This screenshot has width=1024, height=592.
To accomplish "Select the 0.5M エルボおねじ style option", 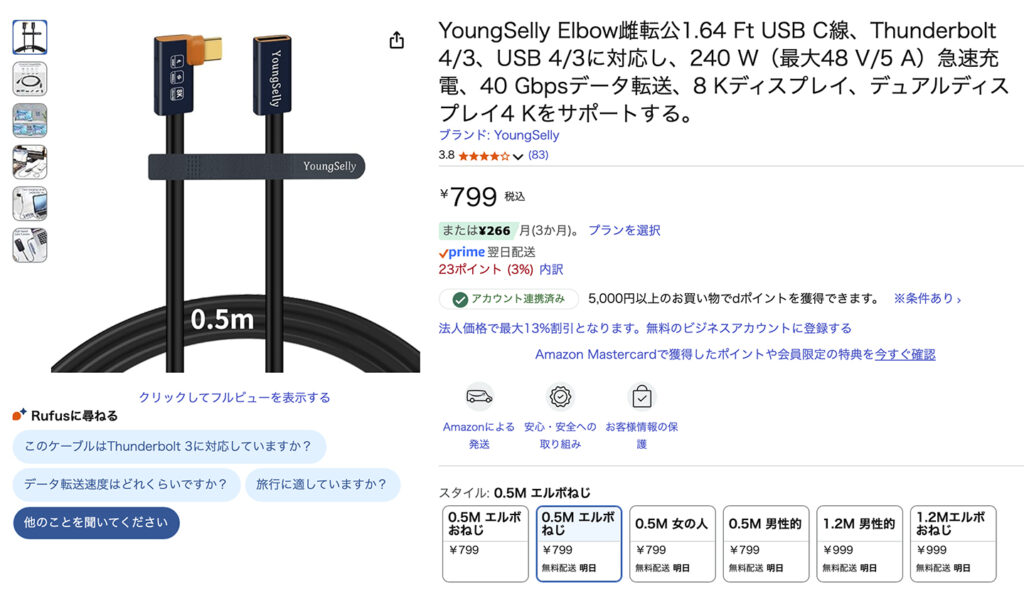I will click(485, 544).
